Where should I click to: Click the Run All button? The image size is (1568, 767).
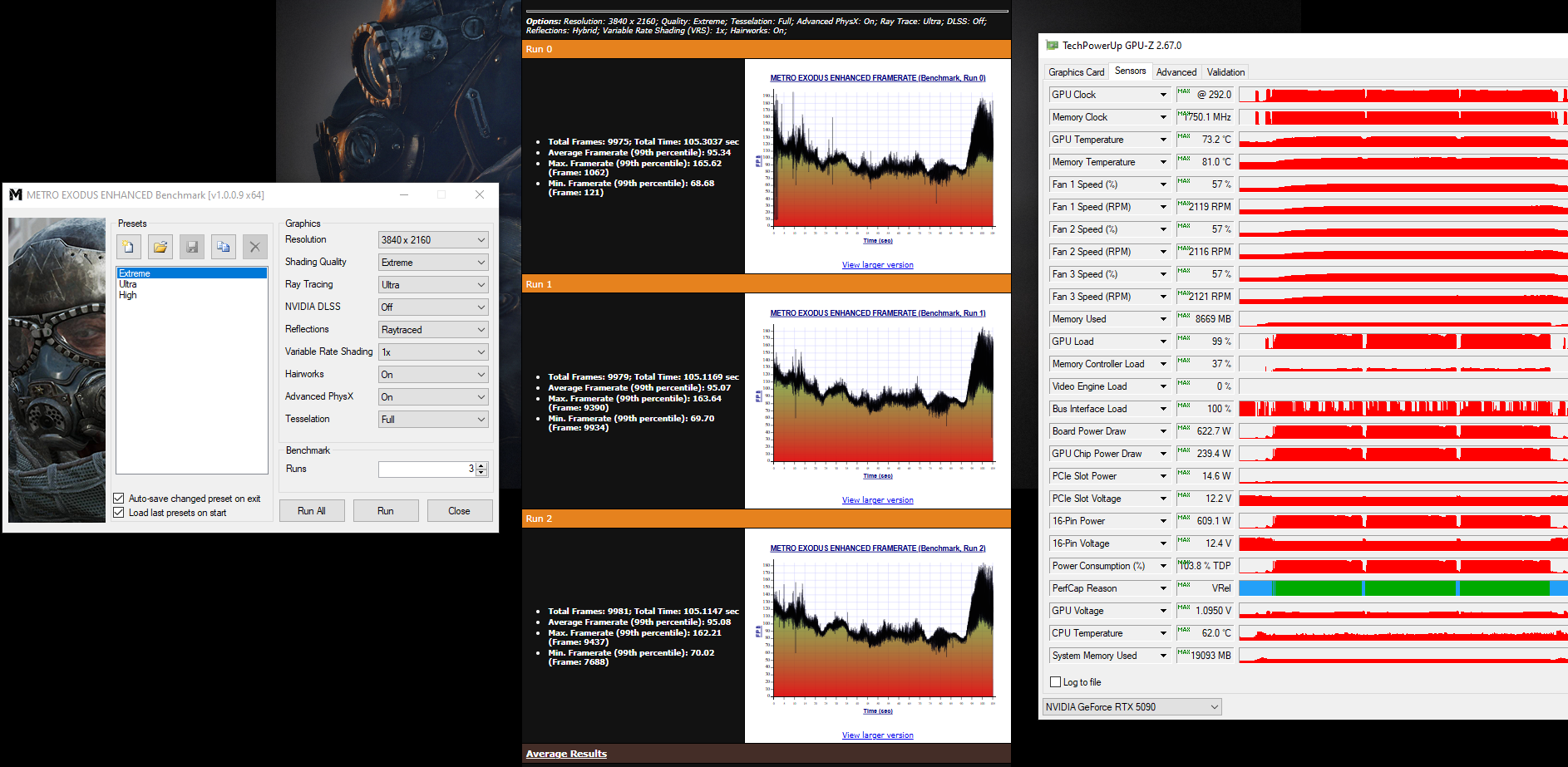coord(312,511)
